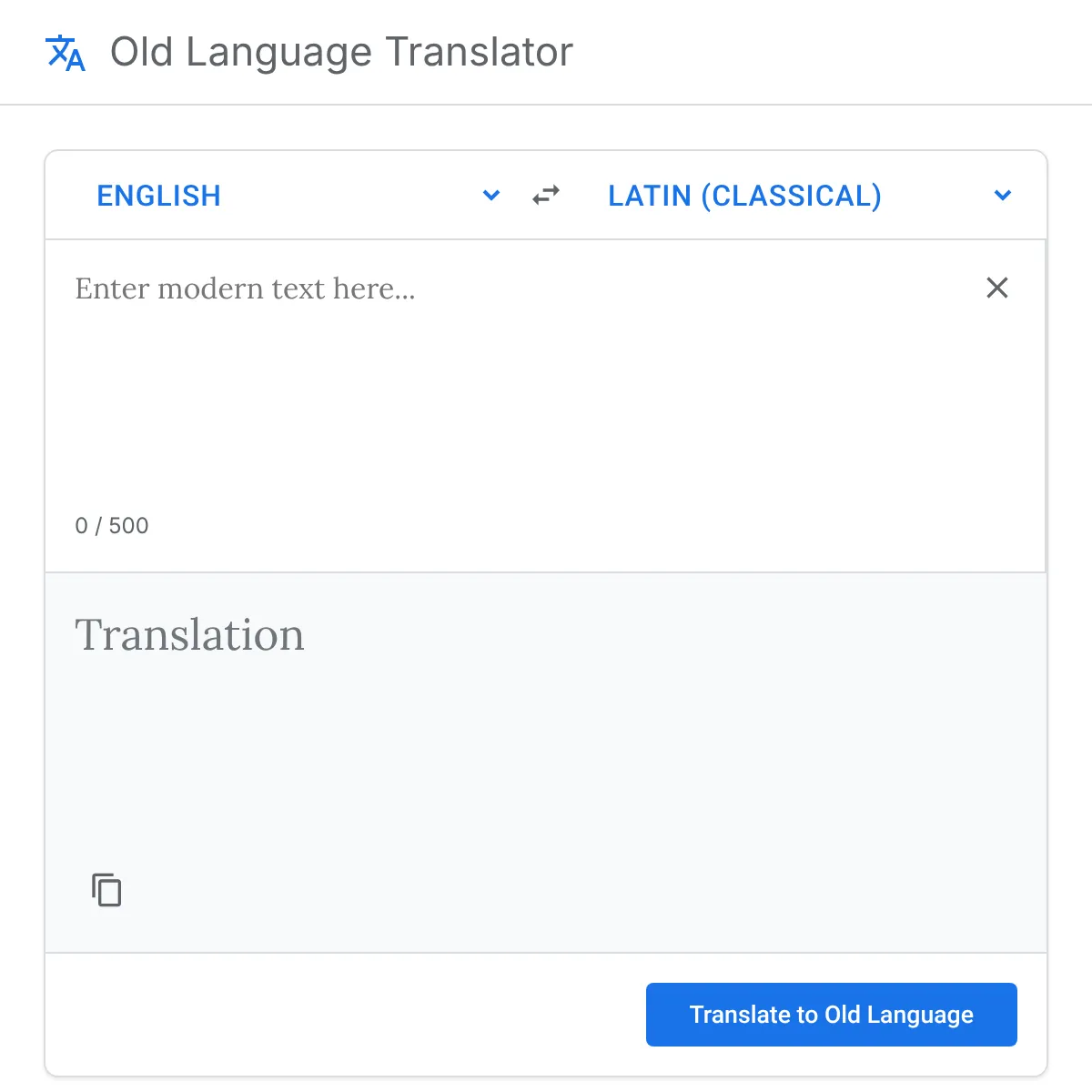
Task: Click empty space below the input placeholder
Action: pyautogui.click(x=455, y=409)
